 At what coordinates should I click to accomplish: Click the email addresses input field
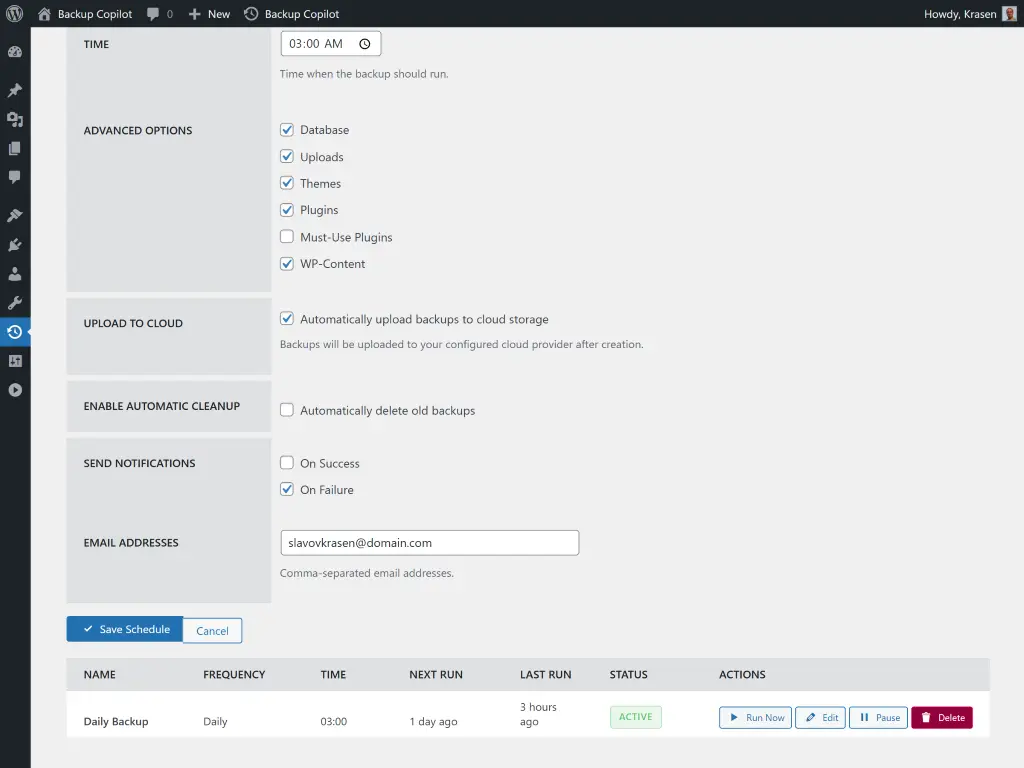tap(429, 542)
